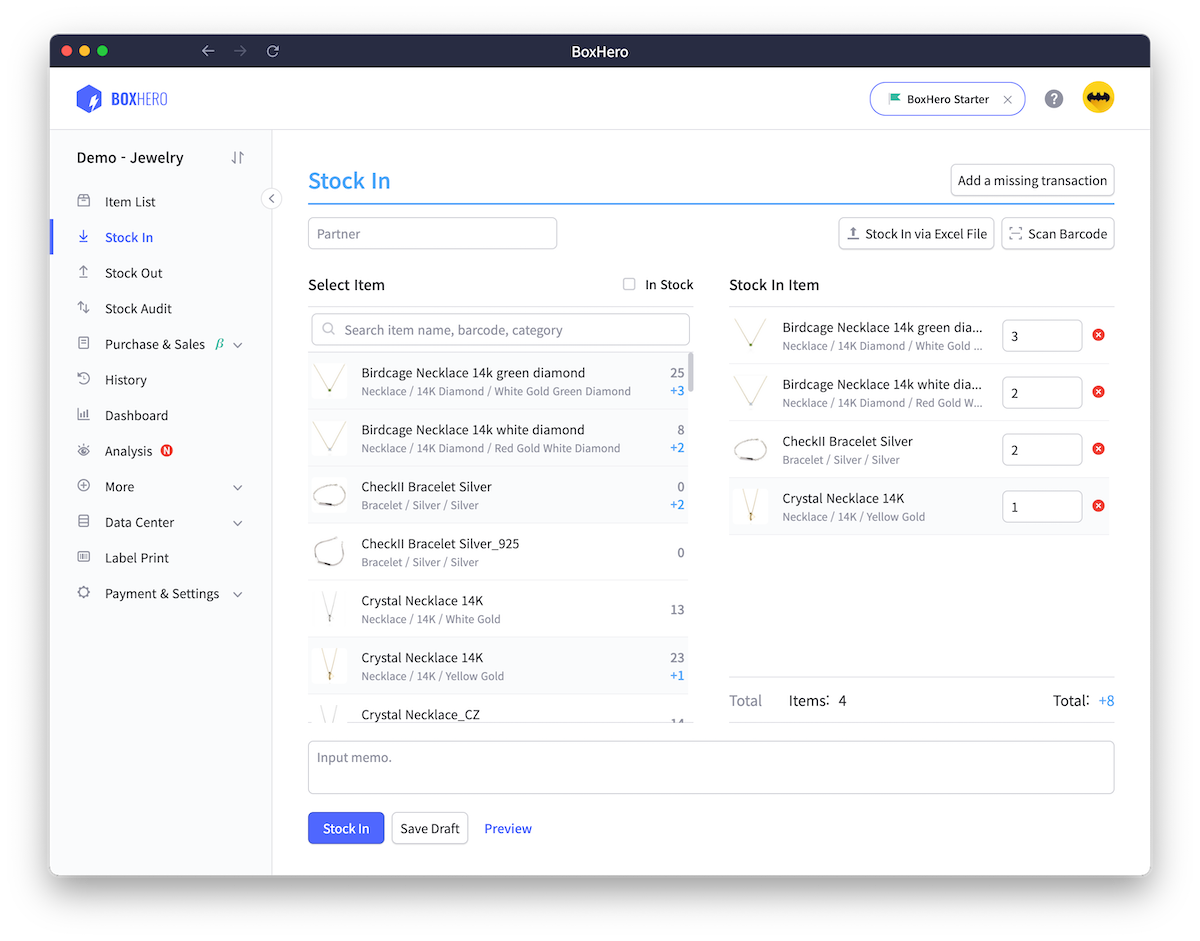Select Stock Out in the sidebar menu
Viewport: 1200px width, 941px height.
(x=132, y=272)
